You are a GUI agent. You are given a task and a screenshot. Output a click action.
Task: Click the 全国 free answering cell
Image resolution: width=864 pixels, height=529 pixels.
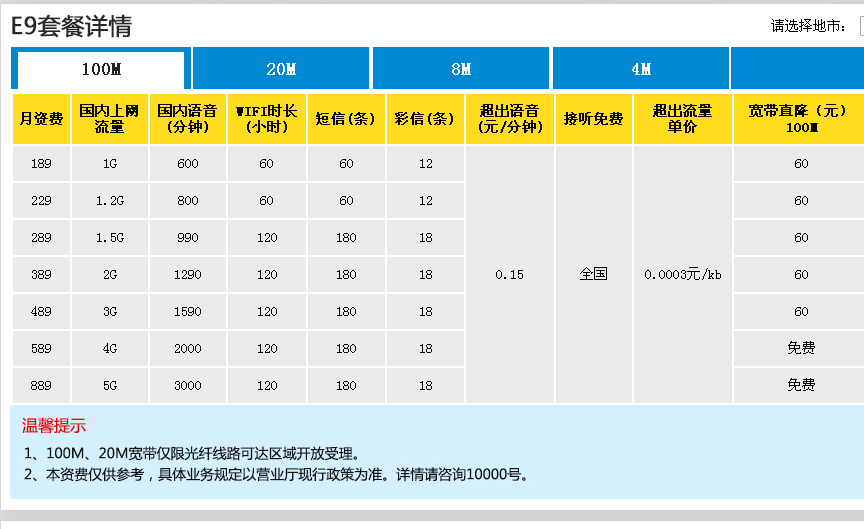(593, 274)
